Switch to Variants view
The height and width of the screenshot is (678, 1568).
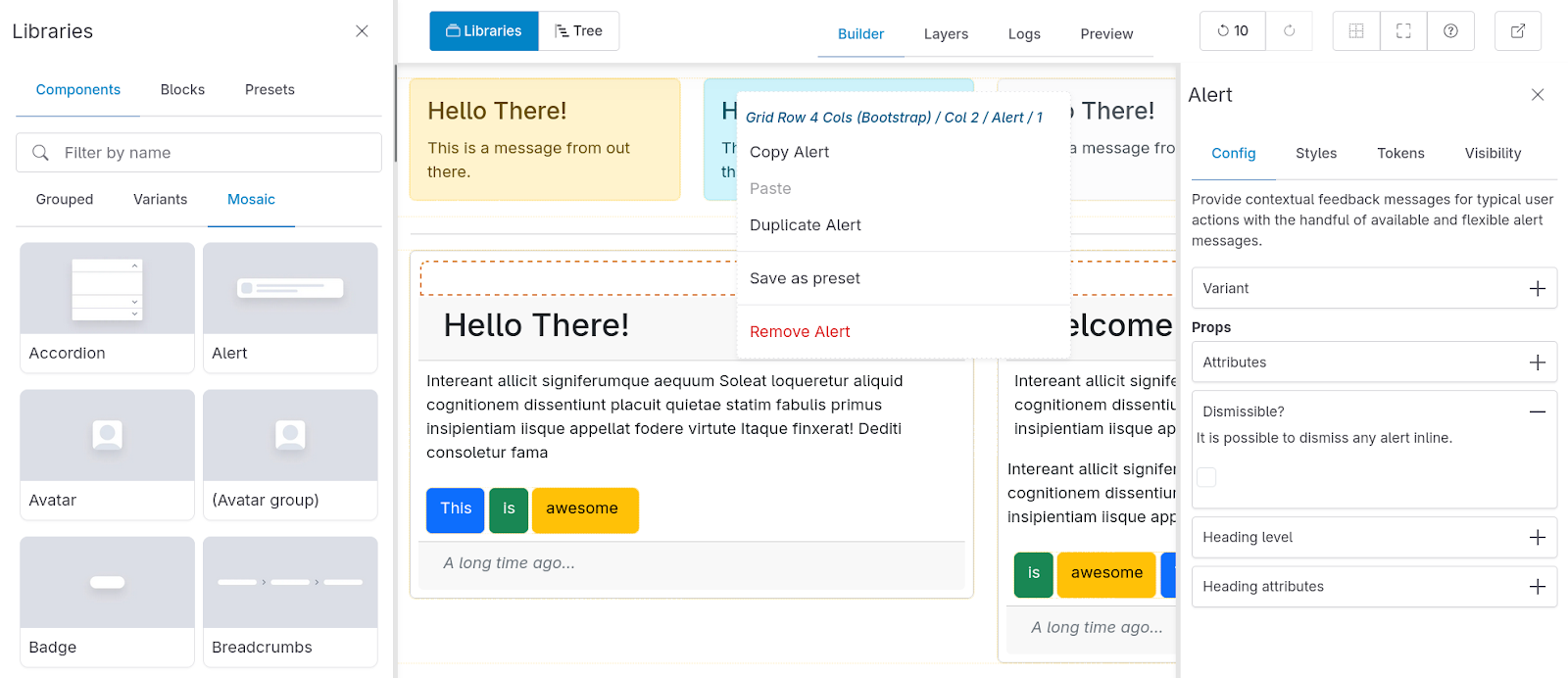[x=160, y=200]
